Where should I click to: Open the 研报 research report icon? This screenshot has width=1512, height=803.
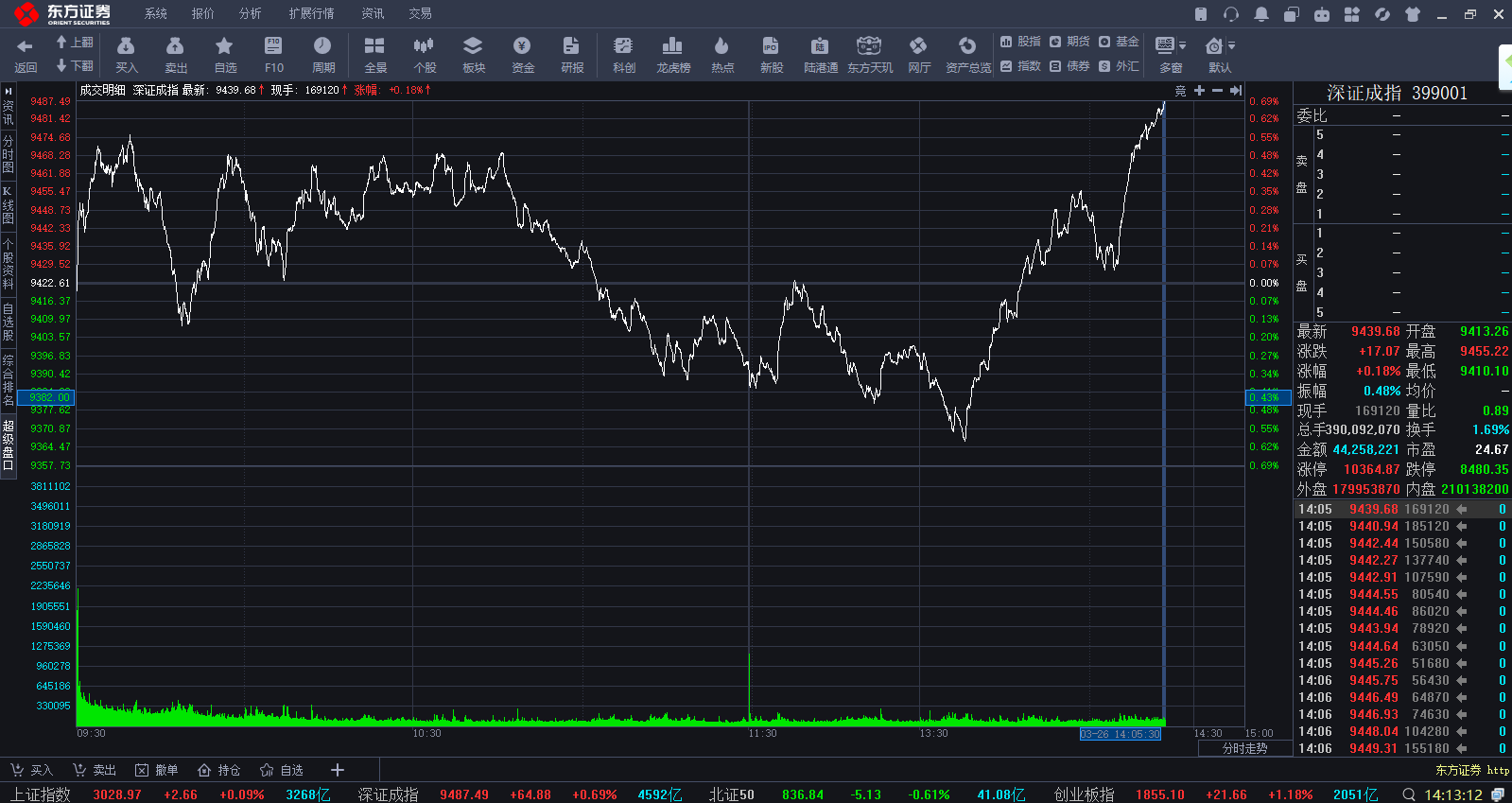click(x=572, y=55)
